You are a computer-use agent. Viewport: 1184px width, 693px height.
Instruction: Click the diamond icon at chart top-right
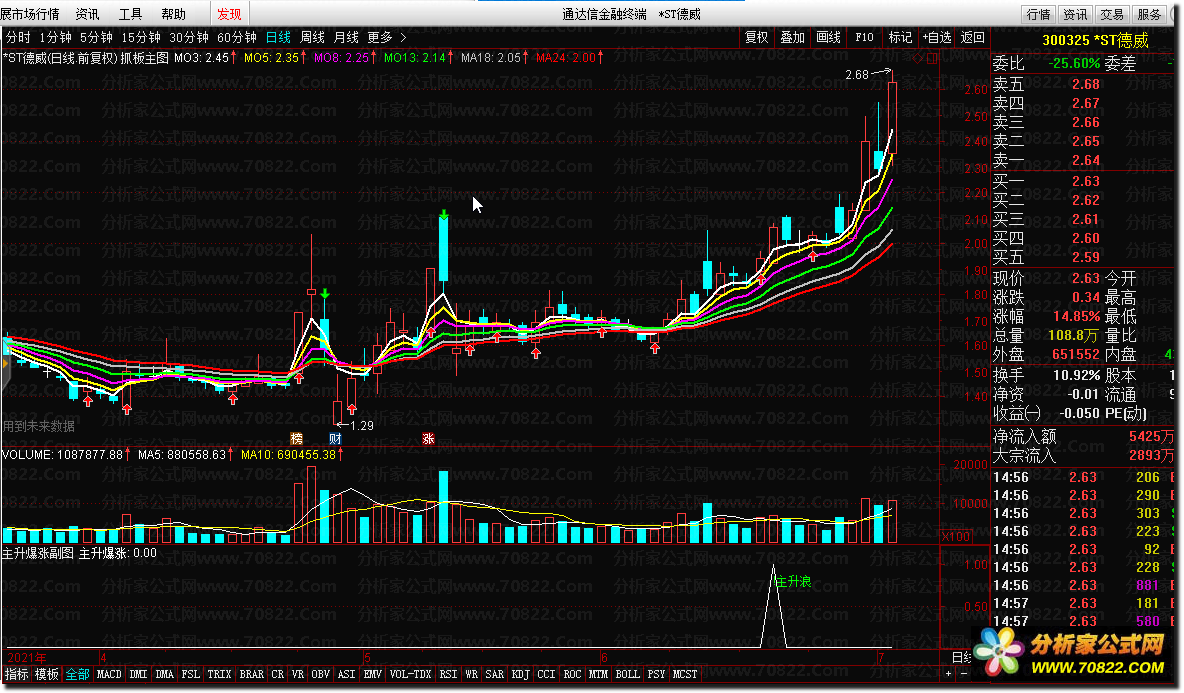(x=918, y=58)
